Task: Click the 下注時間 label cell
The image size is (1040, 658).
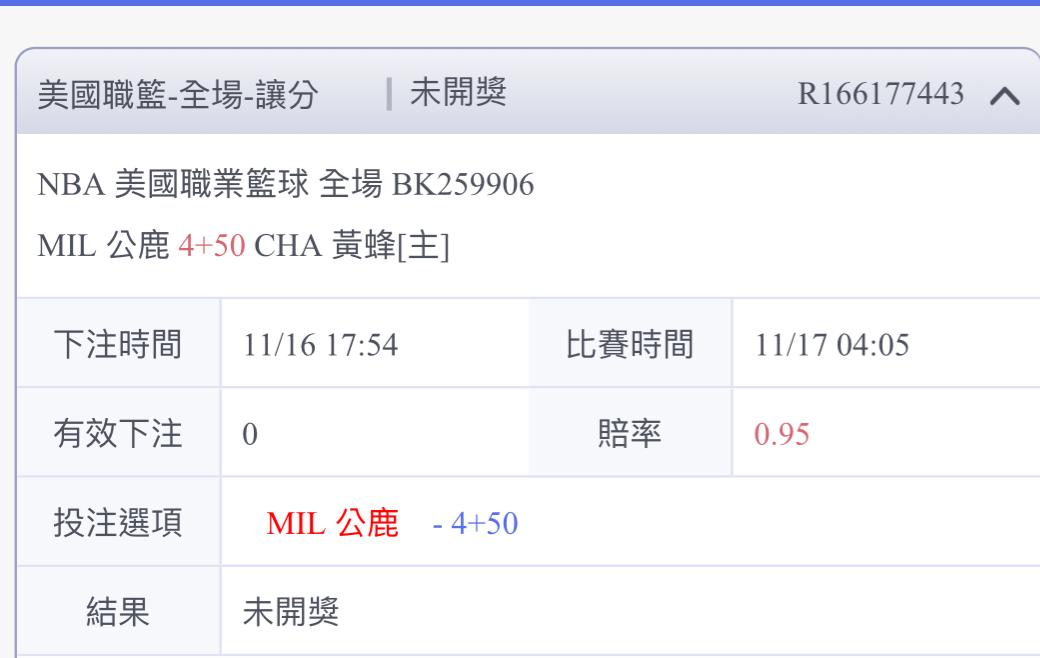Action: pos(118,344)
